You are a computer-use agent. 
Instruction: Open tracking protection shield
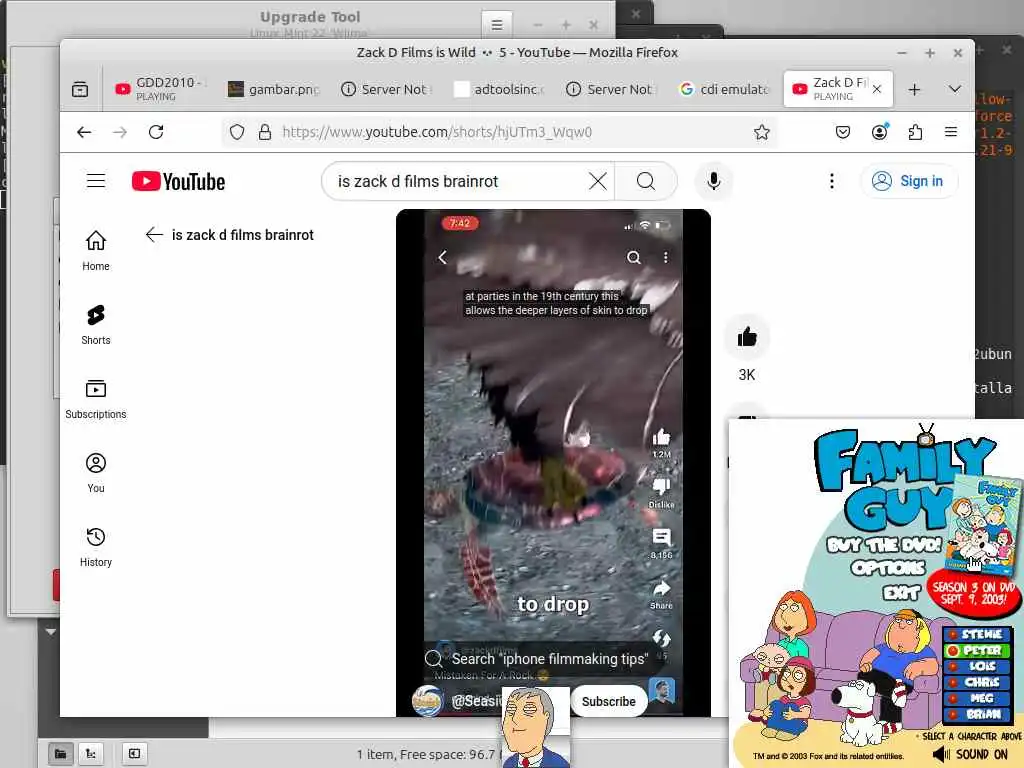237,132
